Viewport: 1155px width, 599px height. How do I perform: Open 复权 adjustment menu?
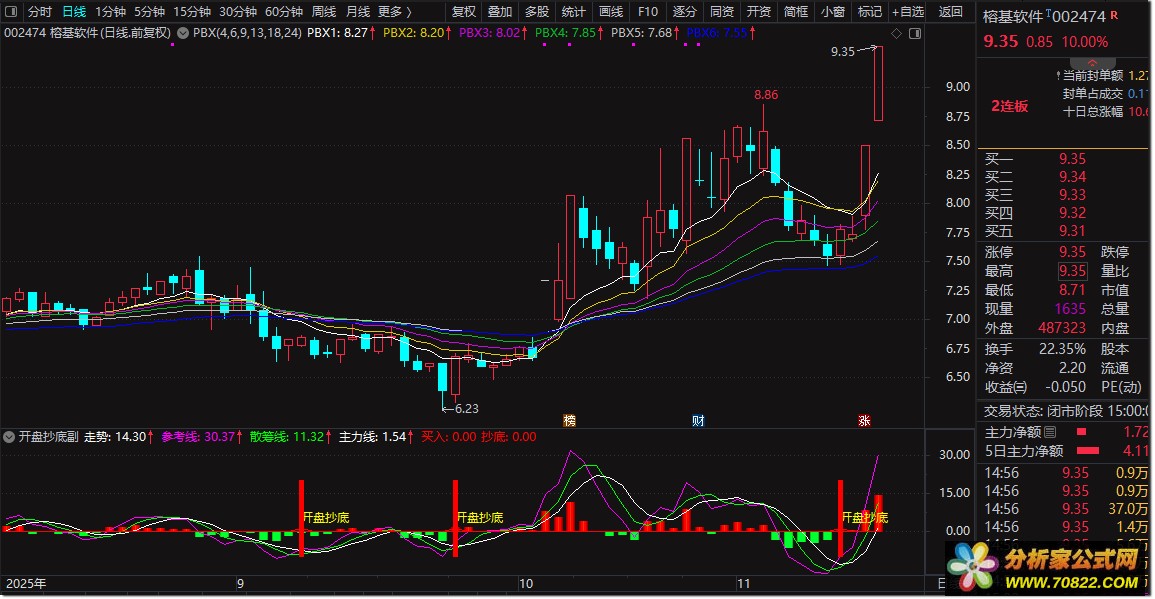click(x=463, y=12)
